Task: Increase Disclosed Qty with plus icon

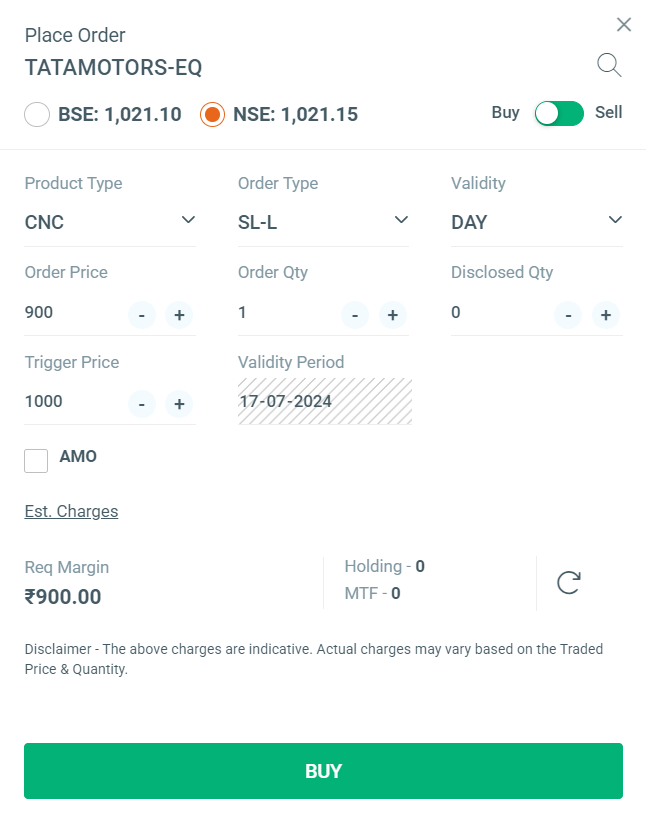Action: (605, 315)
